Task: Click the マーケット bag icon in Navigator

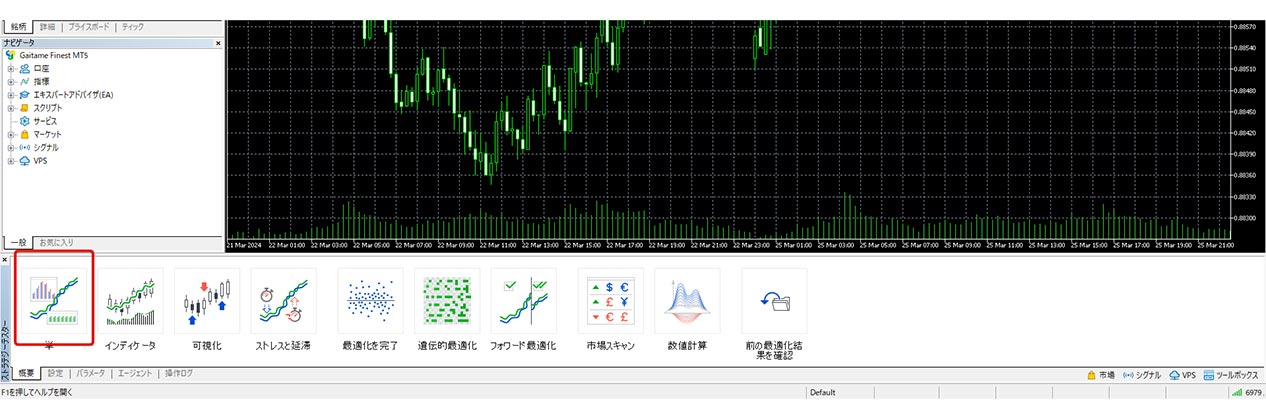Action: tap(24, 134)
